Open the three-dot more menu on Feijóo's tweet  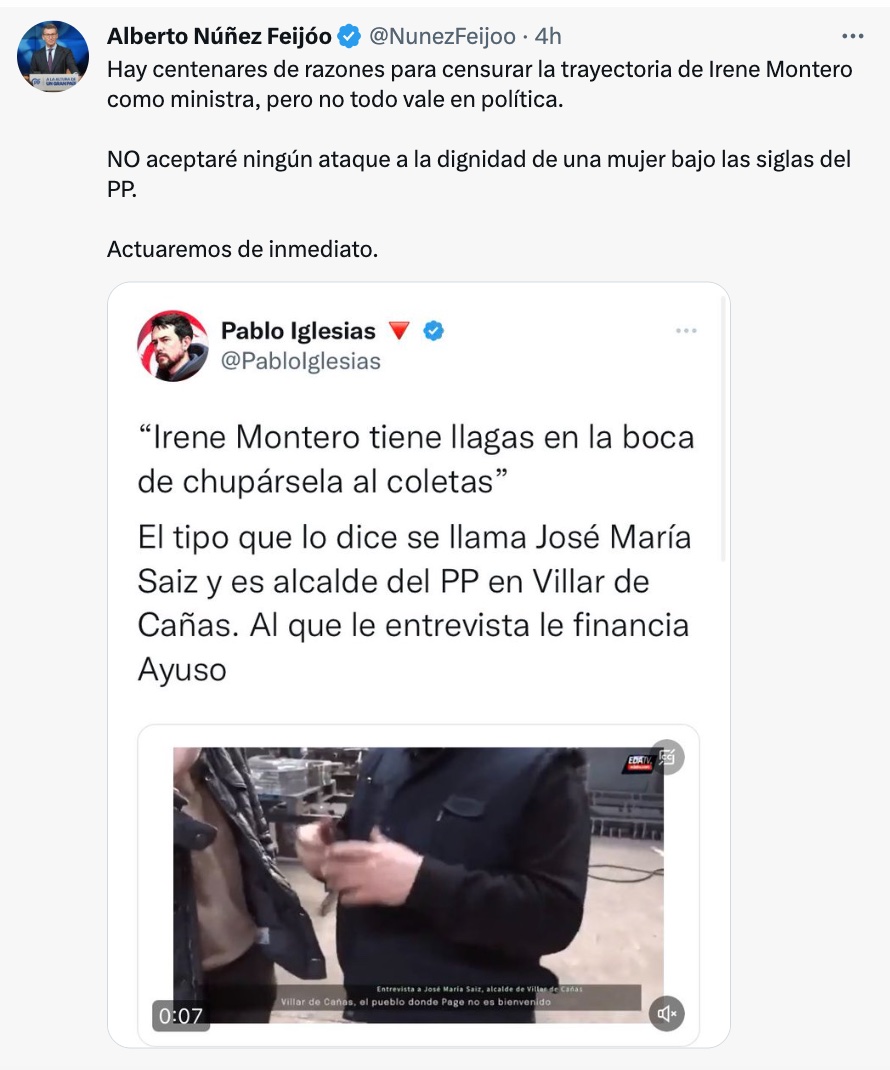point(852,36)
